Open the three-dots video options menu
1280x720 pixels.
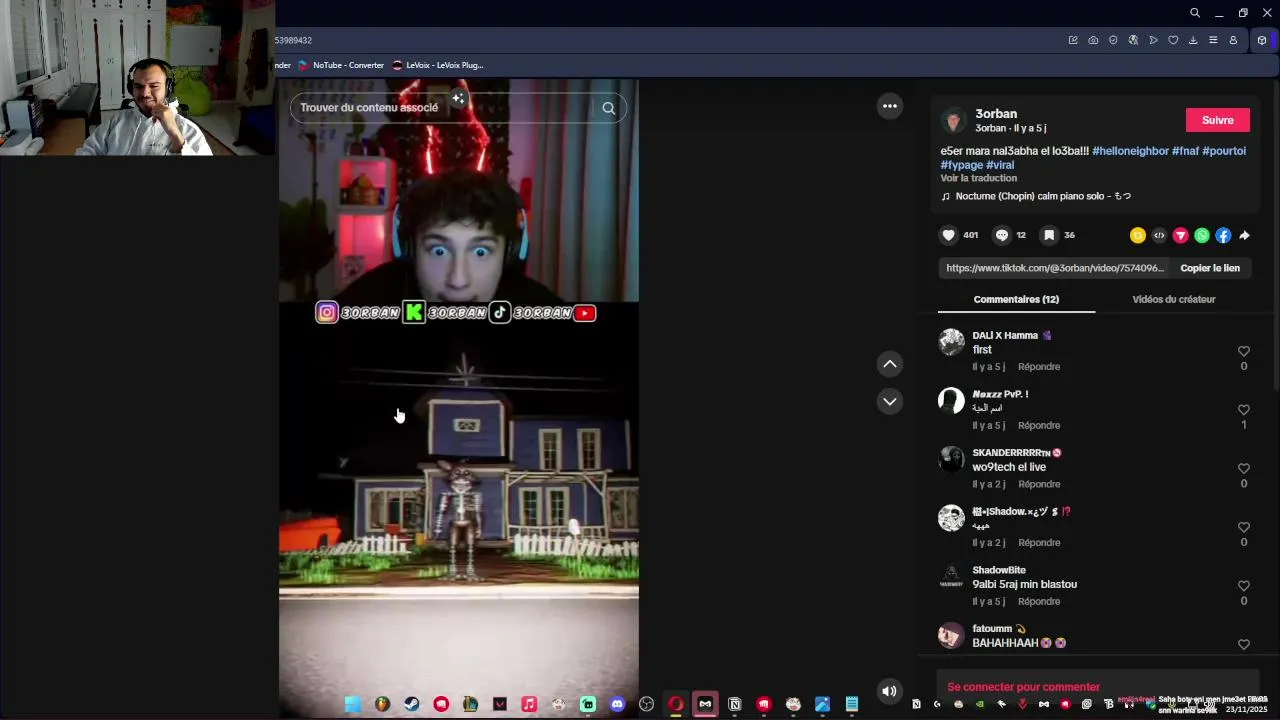coord(890,106)
